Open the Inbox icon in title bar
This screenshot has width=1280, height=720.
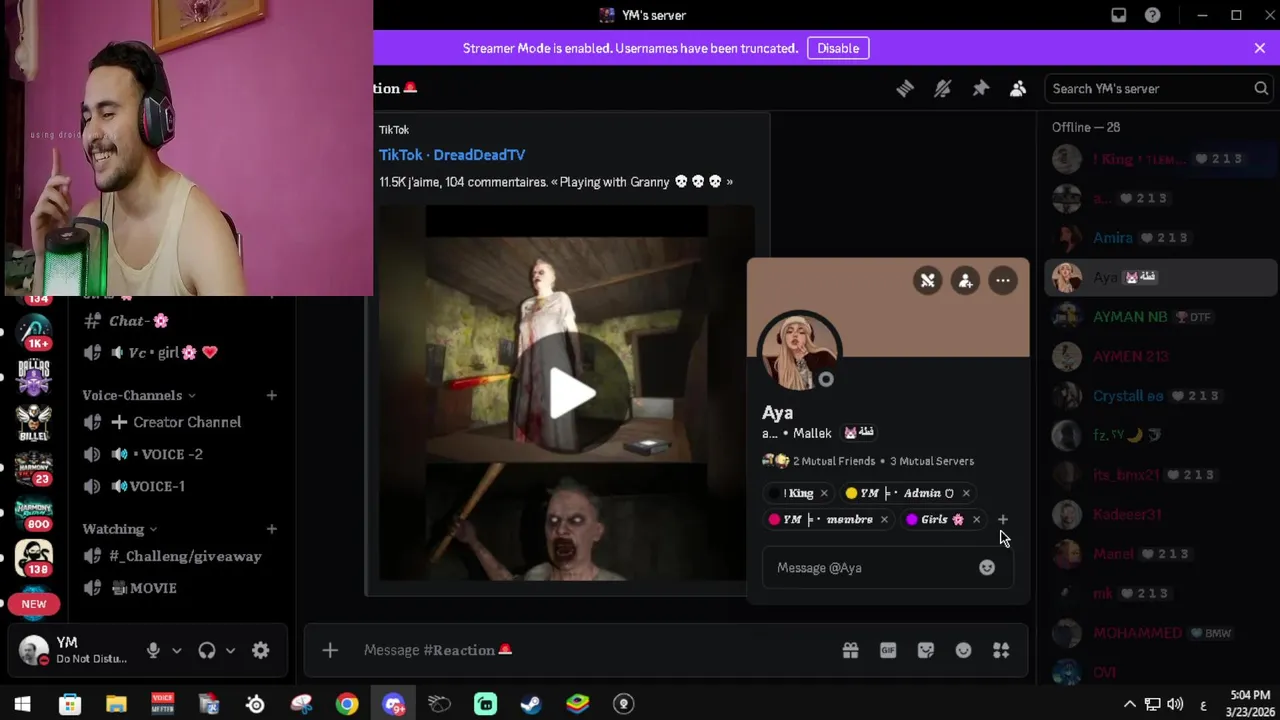point(1119,15)
